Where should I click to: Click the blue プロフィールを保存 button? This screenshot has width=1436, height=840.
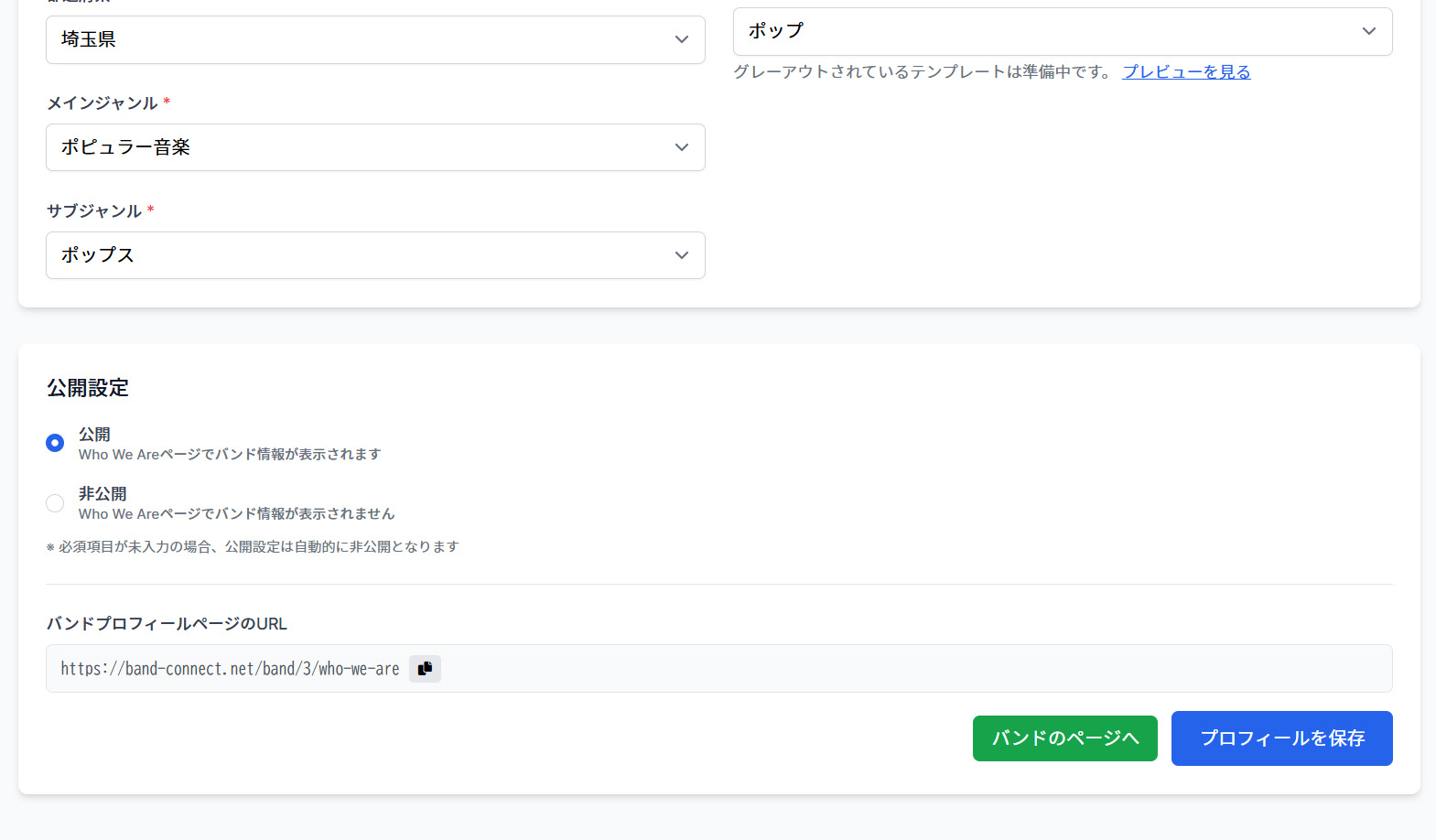tap(1282, 738)
